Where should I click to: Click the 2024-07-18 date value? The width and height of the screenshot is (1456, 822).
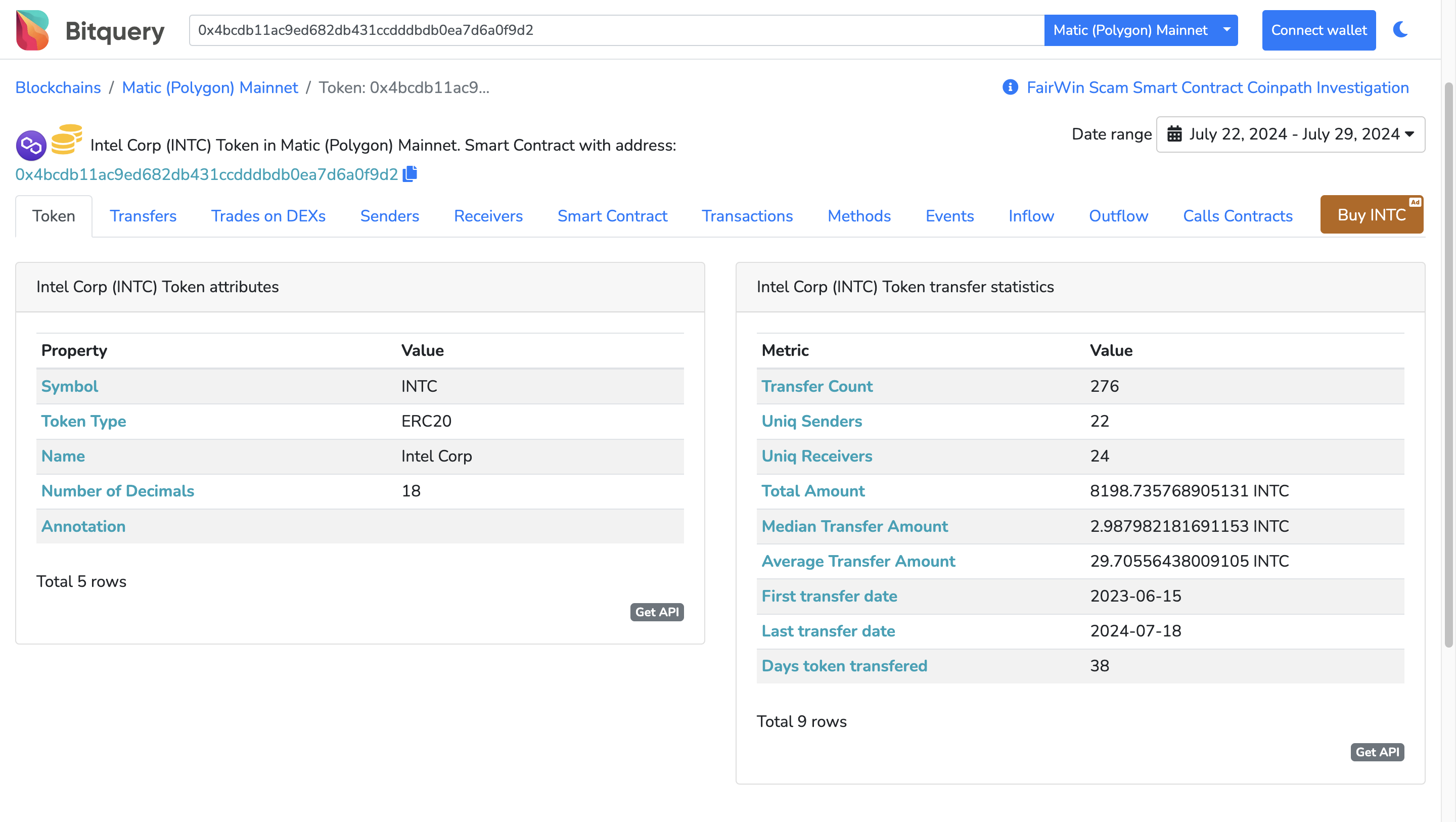1135,631
